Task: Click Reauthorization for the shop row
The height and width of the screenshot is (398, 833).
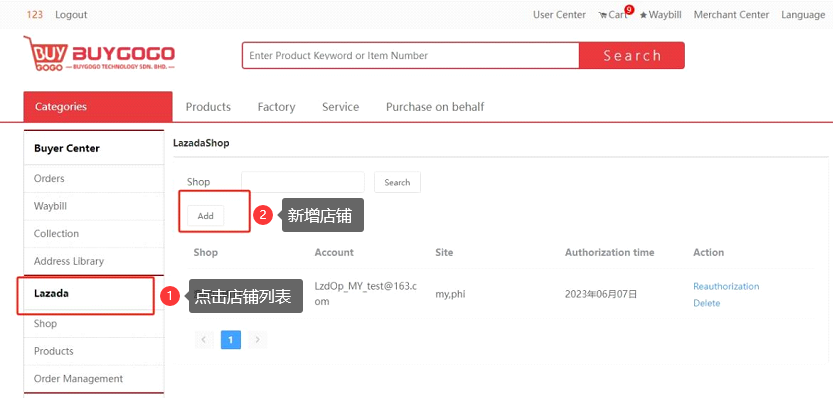Action: point(726,286)
